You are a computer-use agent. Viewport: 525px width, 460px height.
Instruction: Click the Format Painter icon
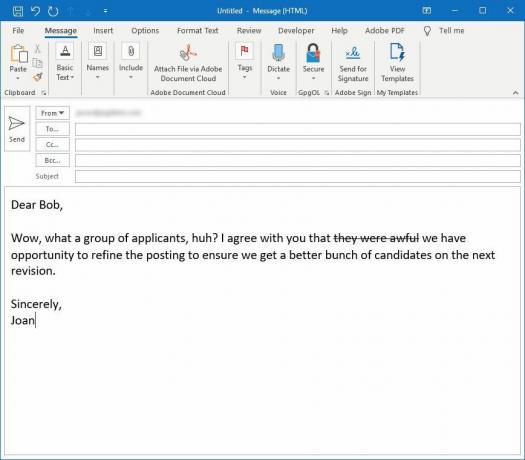[38, 77]
